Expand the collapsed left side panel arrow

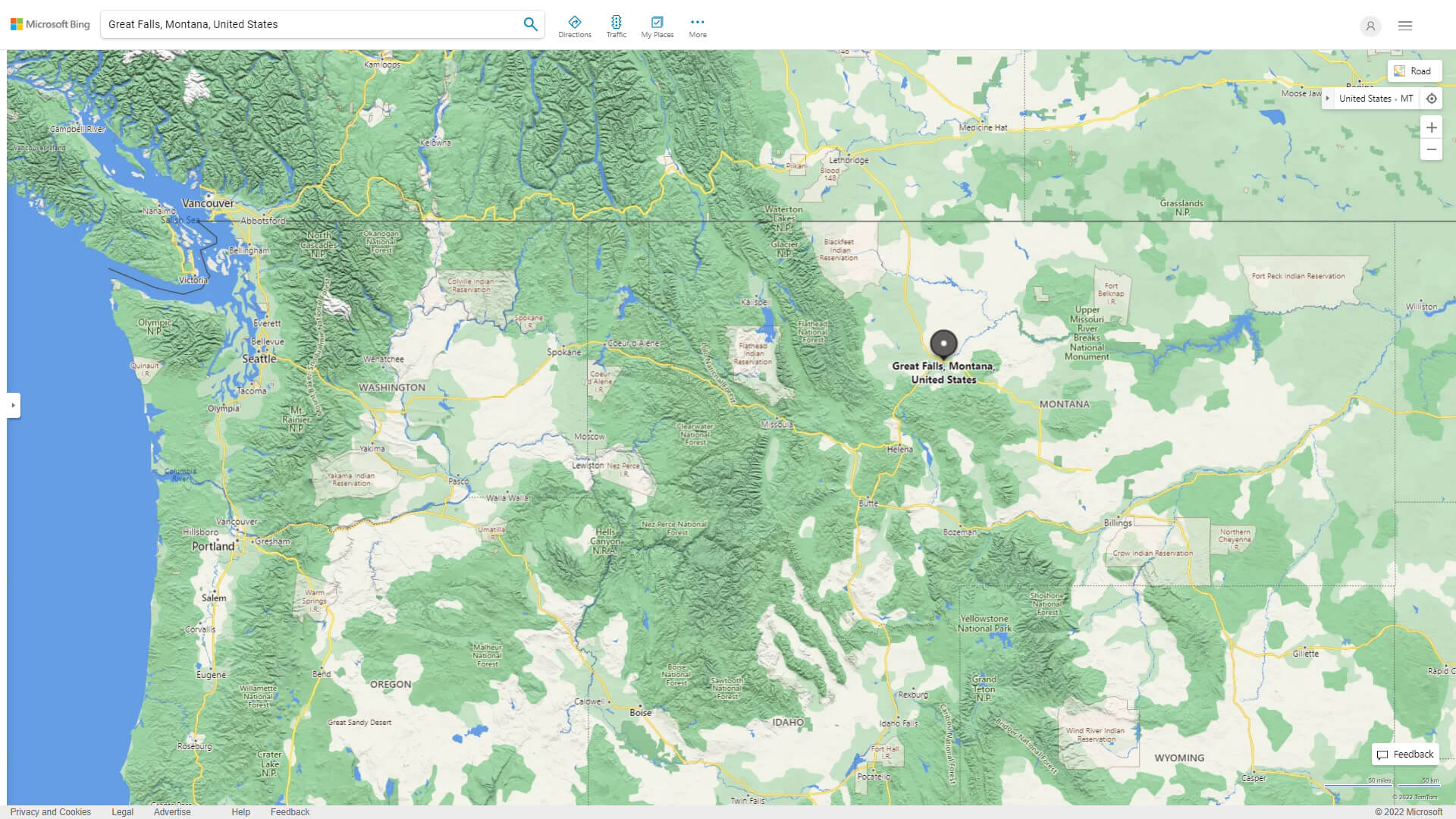point(13,405)
